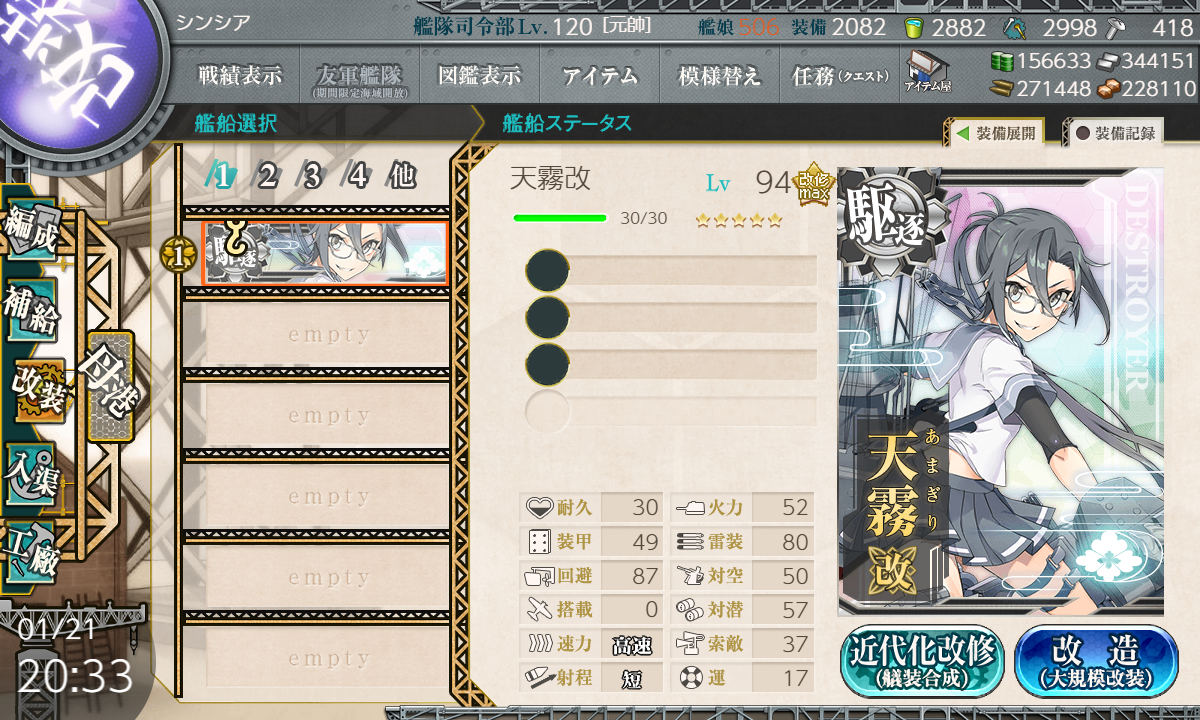Switch to the 他 (other) fleet tab
The height and width of the screenshot is (720, 1200).
(x=402, y=176)
